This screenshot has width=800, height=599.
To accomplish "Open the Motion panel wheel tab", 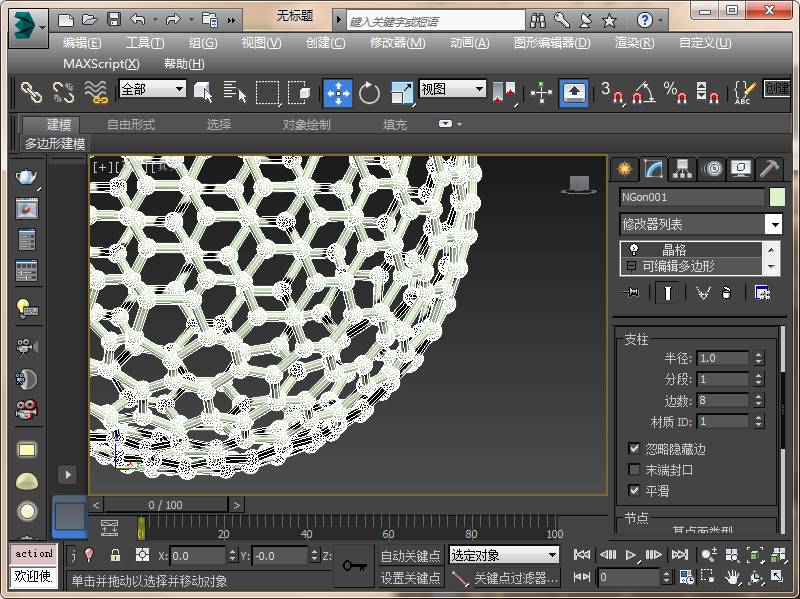I will point(712,168).
